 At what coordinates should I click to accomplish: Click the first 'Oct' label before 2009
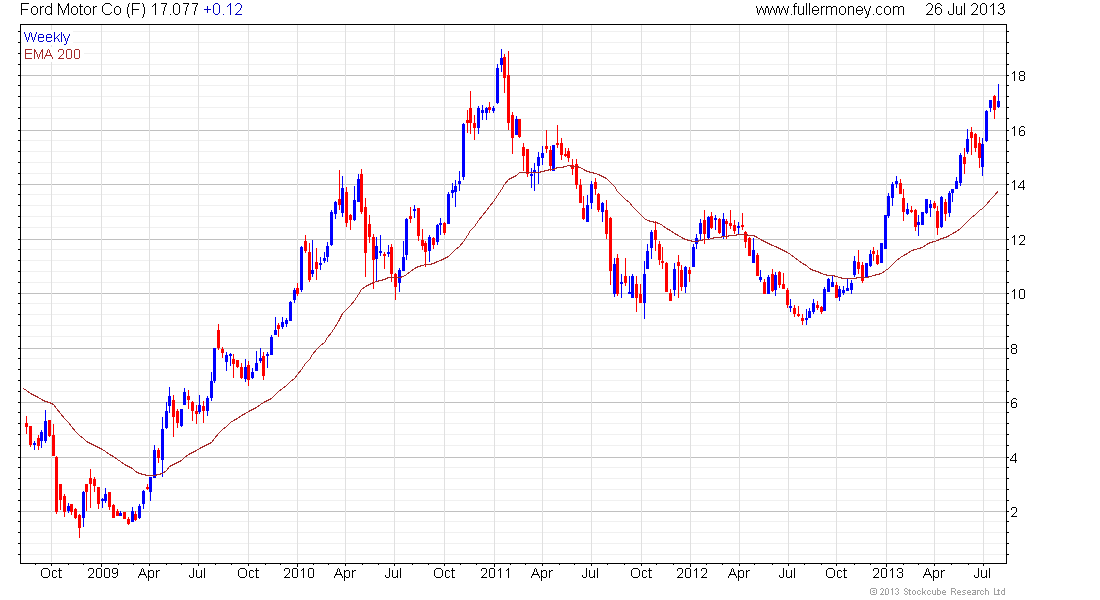click(51, 573)
